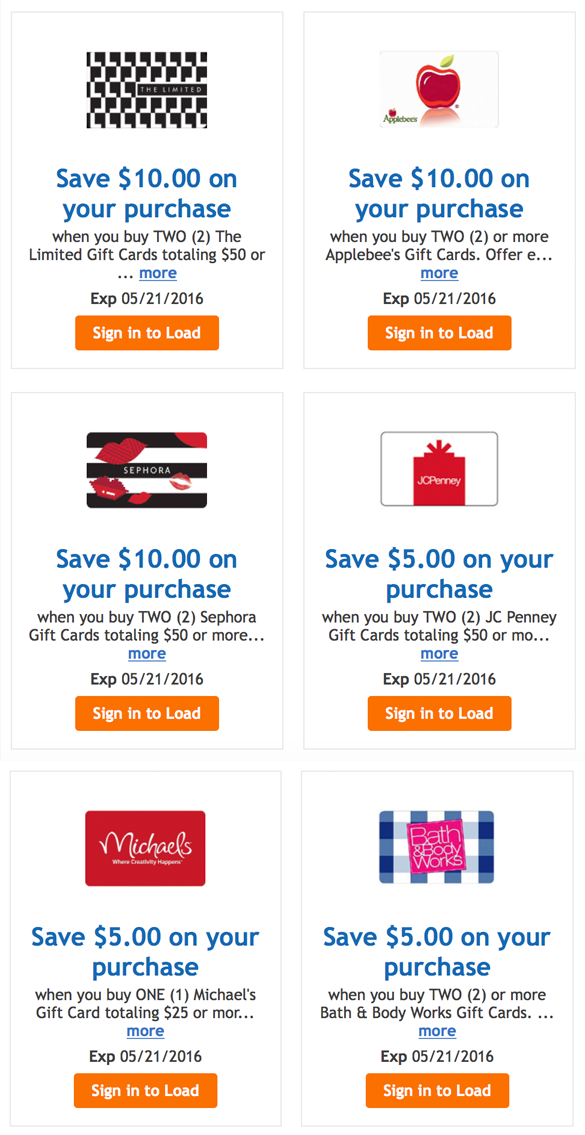585x1135 pixels.
Task: Click Sign in to Load for Michaels
Action: [146, 1091]
